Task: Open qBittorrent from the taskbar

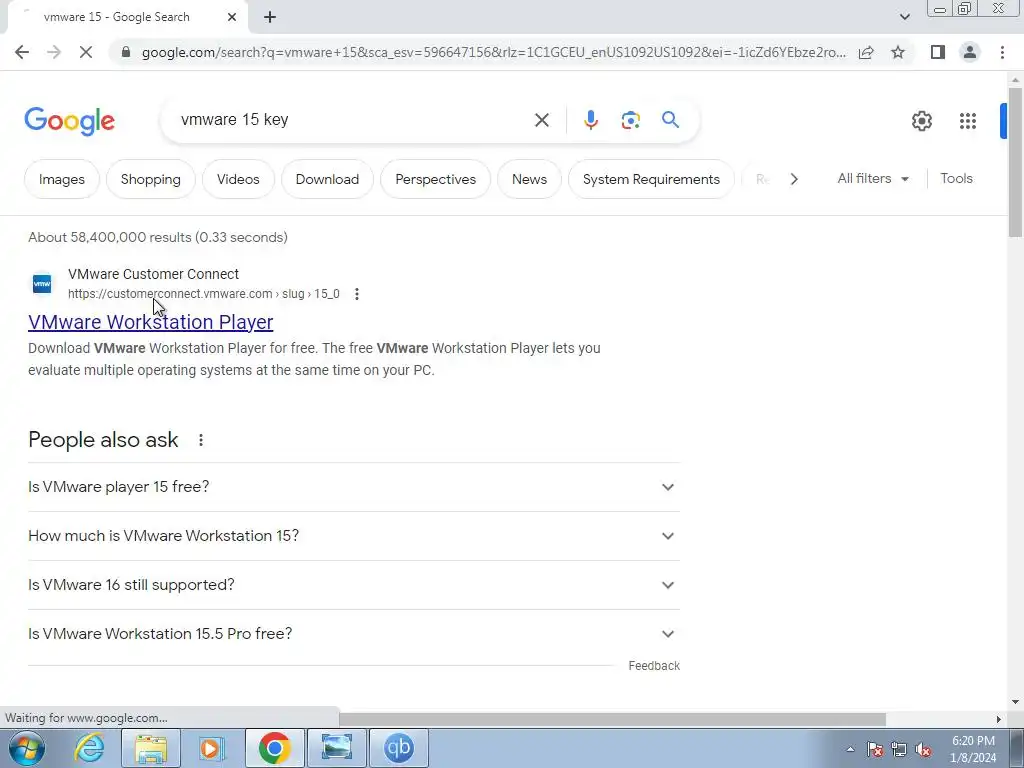Action: tap(399, 748)
